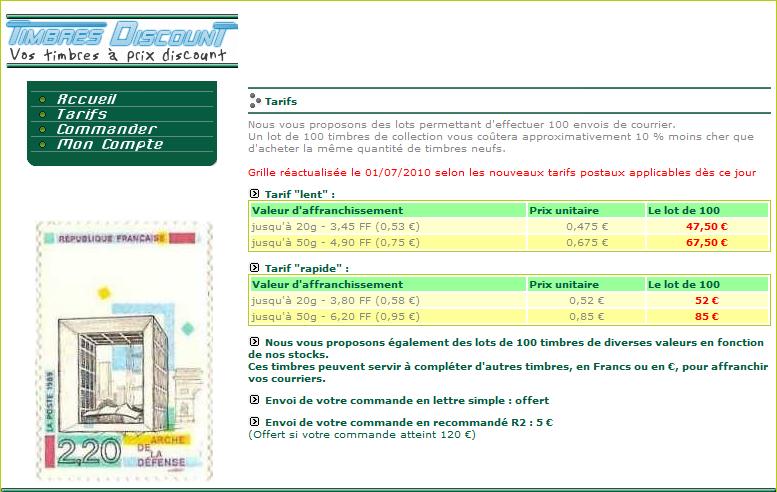The width and height of the screenshot is (777, 492).
Task: Select the 47,50 € lot price
Action: 706,227
